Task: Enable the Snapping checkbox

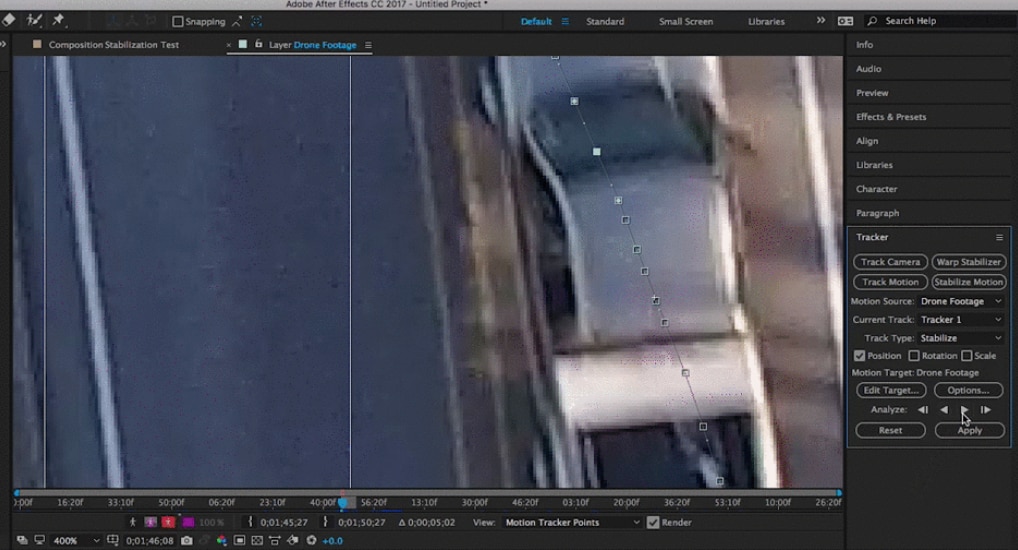Action: (x=177, y=21)
